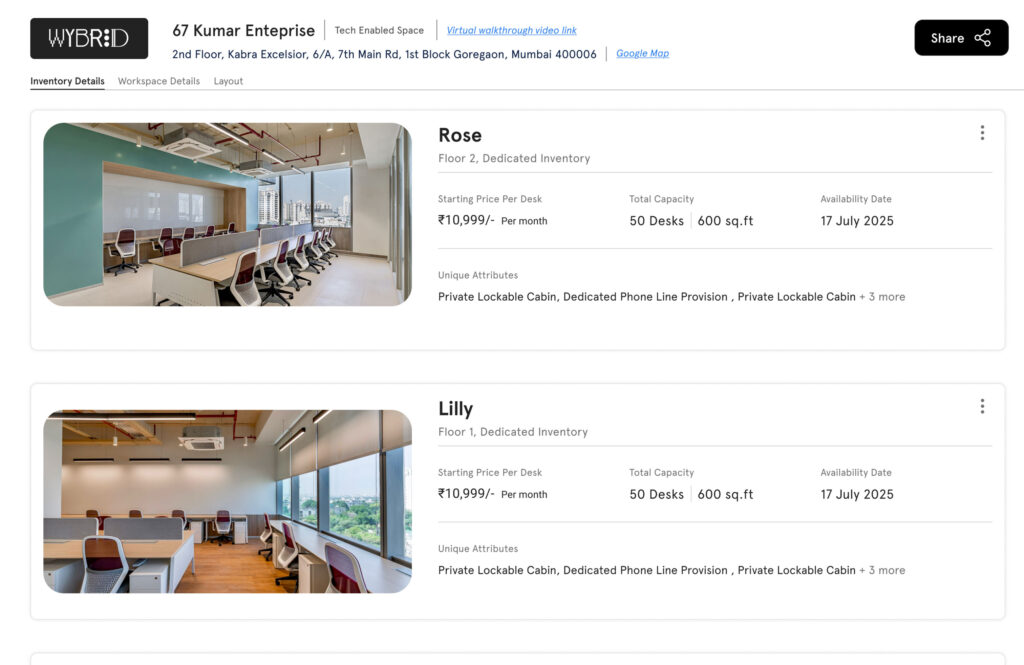Click Lilly's 17 July 2025 availability date
The image size is (1024, 665).
[857, 494]
